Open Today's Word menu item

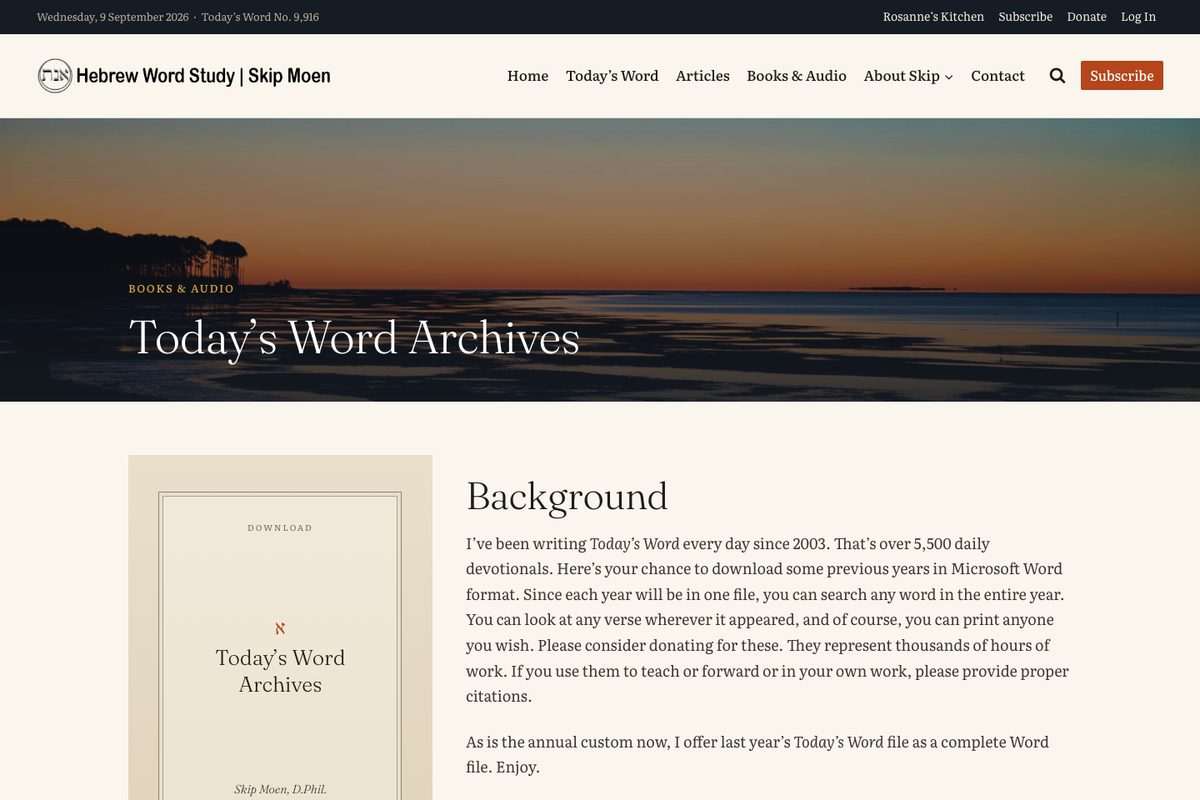[x=612, y=76]
